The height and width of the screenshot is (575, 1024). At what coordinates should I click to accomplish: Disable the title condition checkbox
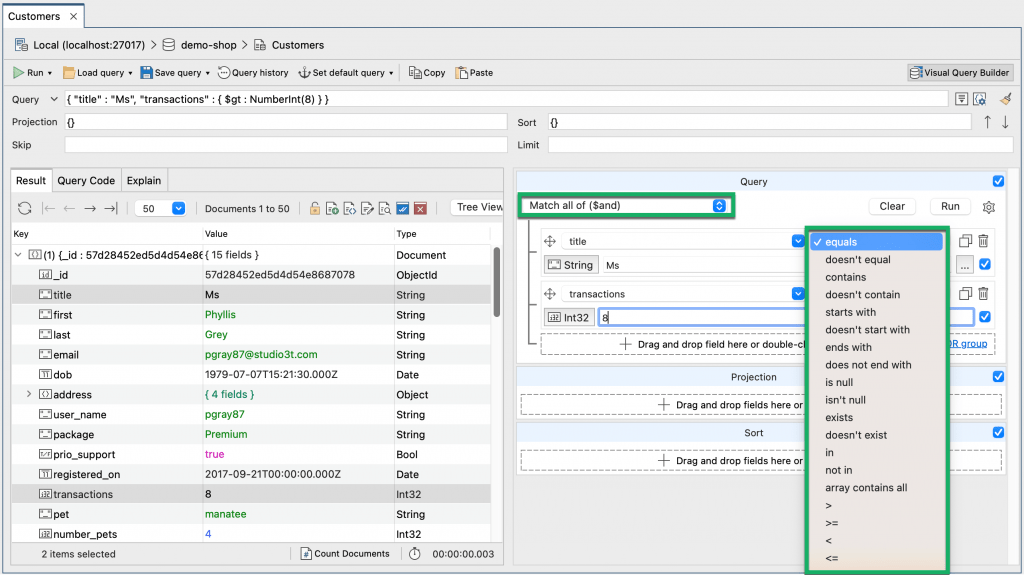[x=985, y=265]
